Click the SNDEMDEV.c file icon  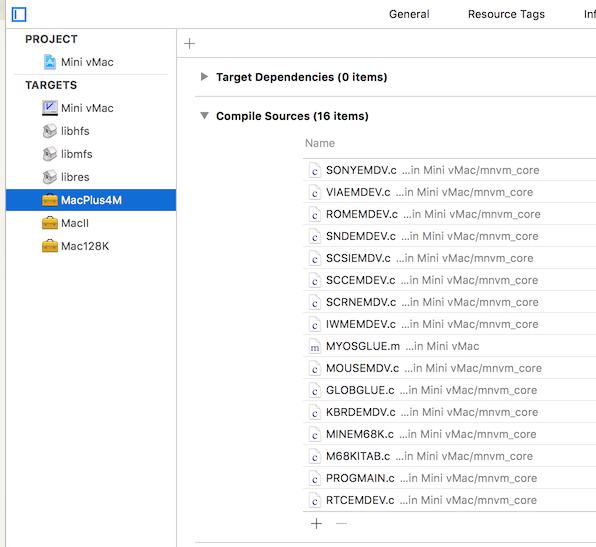(314, 236)
